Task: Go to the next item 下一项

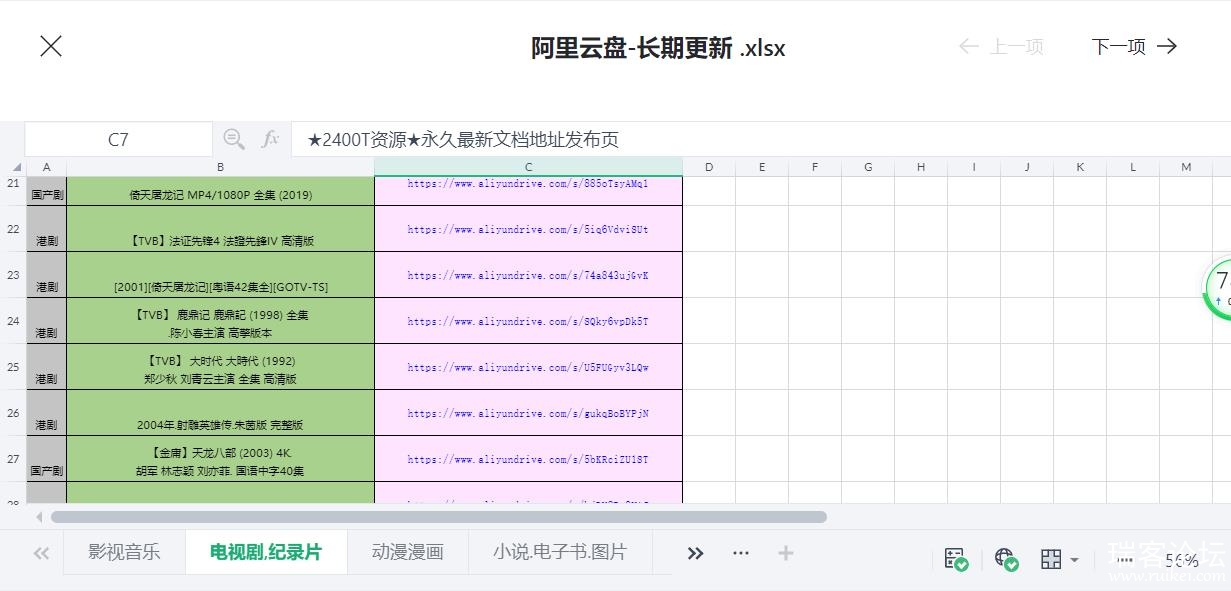Action: 1135,47
